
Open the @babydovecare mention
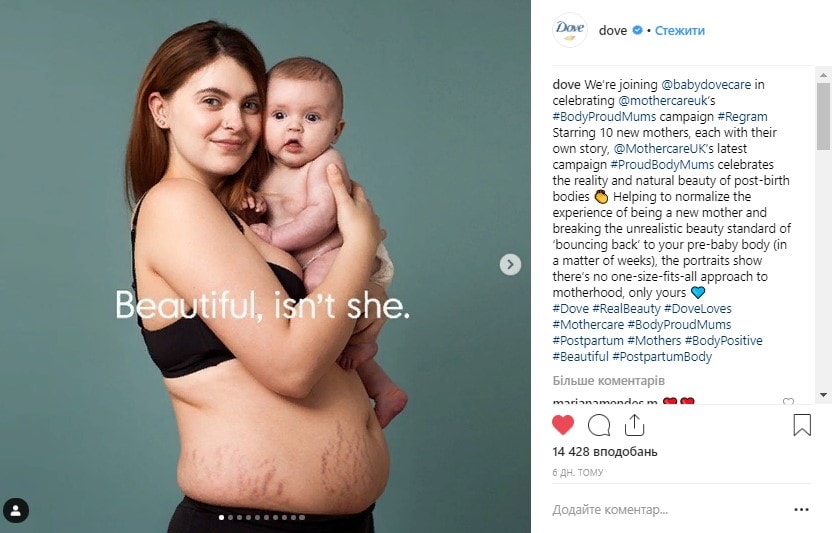click(706, 84)
